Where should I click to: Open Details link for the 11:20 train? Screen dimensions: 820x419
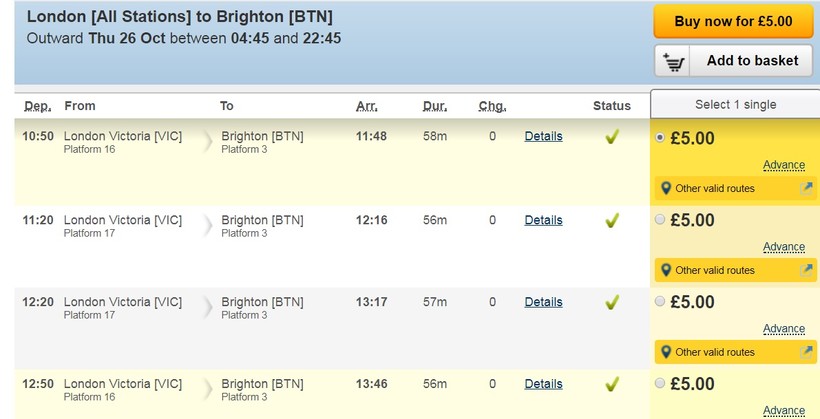click(543, 220)
